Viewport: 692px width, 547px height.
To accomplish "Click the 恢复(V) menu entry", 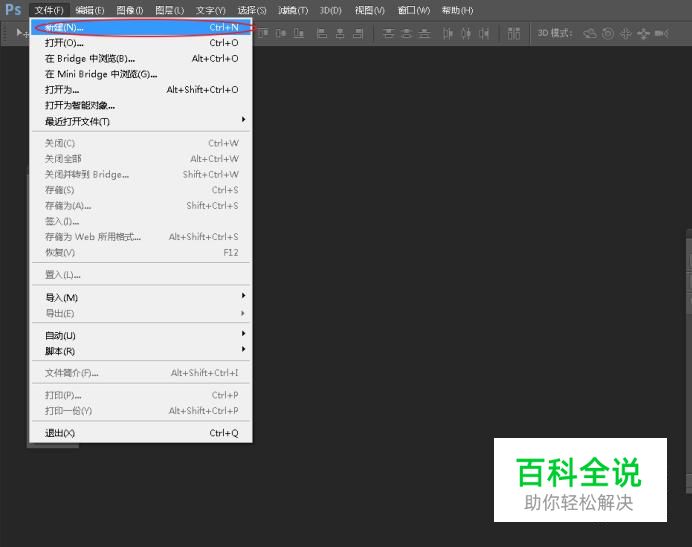I will 141,253.
